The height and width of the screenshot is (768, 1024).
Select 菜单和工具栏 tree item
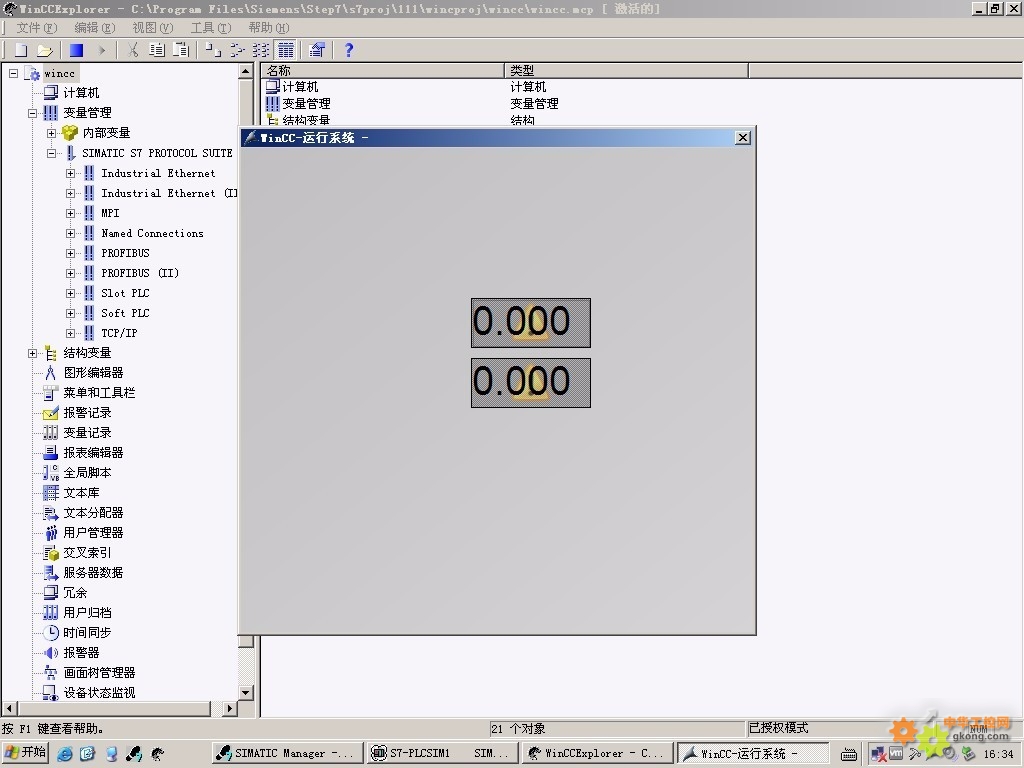tap(99, 392)
